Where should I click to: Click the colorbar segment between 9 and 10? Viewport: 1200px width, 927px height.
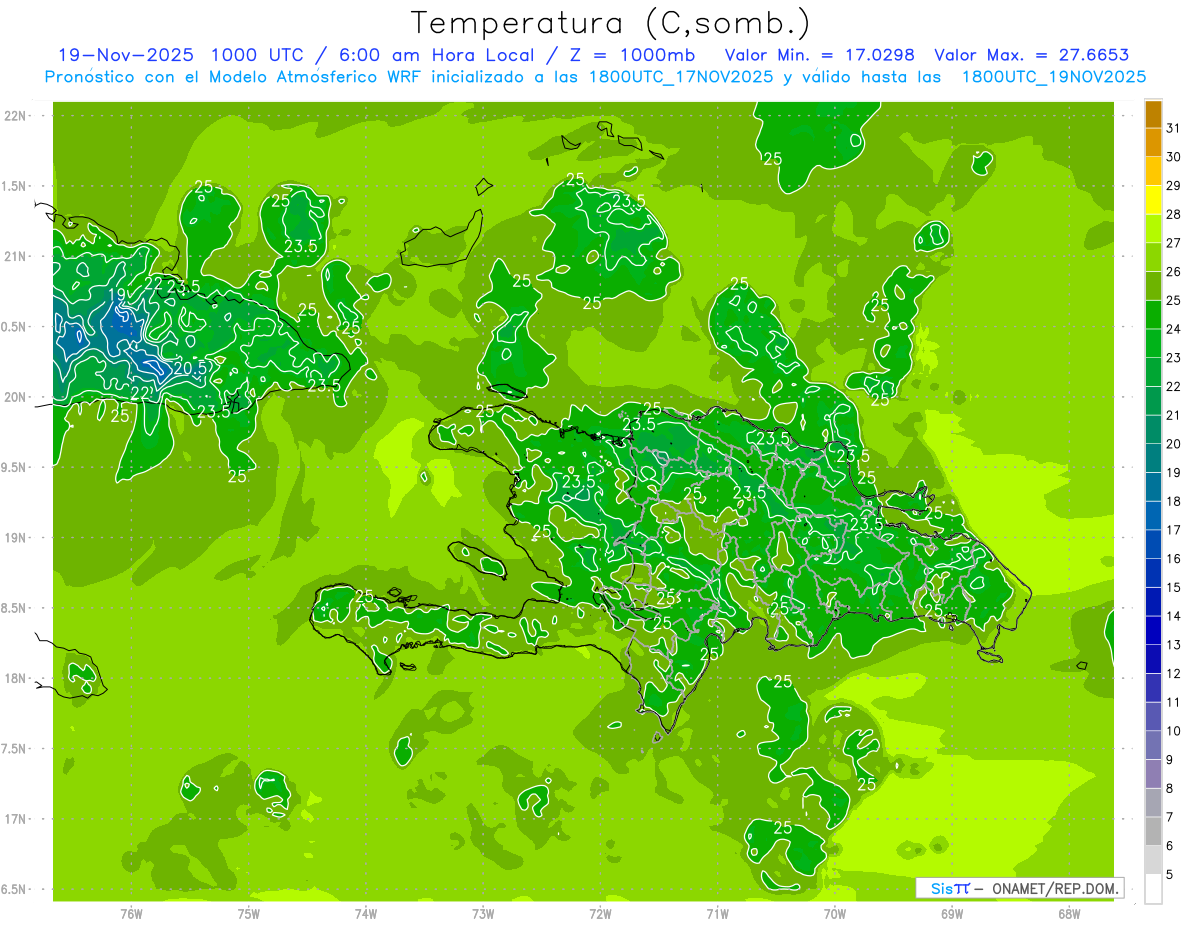[1153, 746]
